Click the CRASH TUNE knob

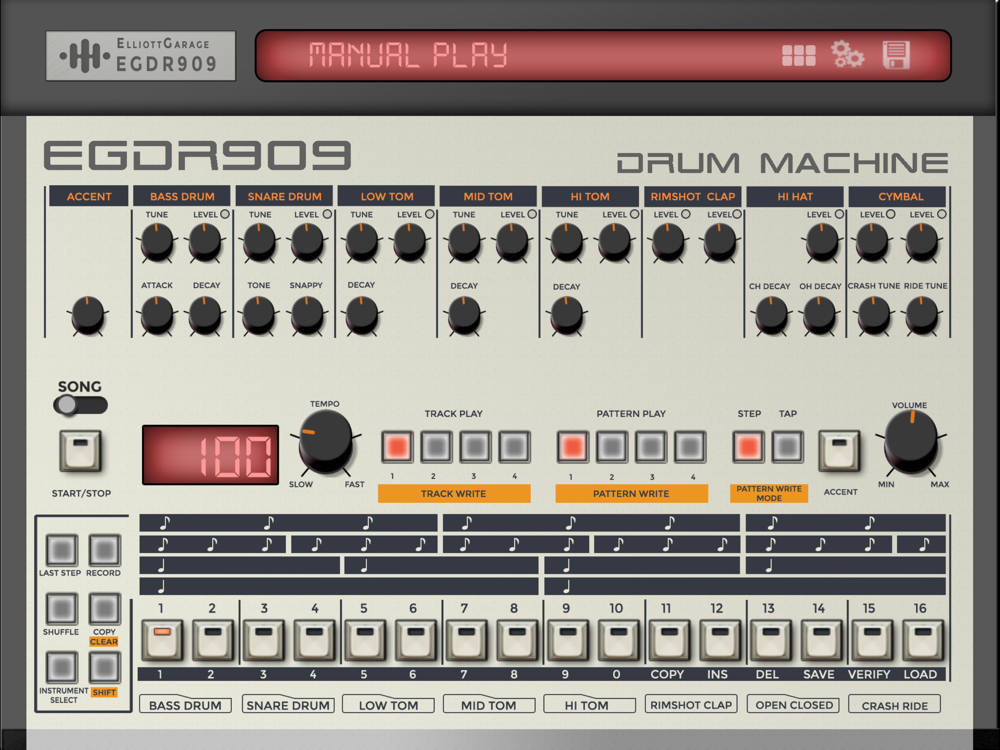[874, 314]
